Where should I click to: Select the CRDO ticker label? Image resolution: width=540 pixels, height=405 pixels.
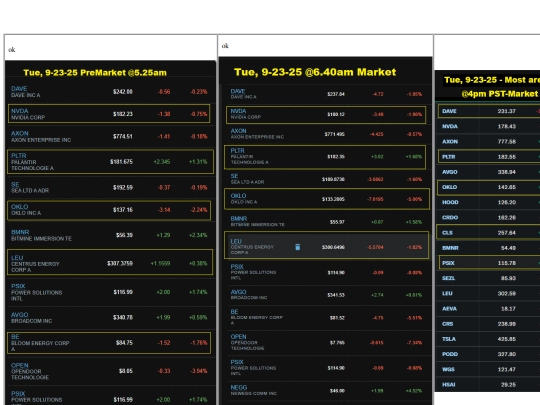point(450,217)
